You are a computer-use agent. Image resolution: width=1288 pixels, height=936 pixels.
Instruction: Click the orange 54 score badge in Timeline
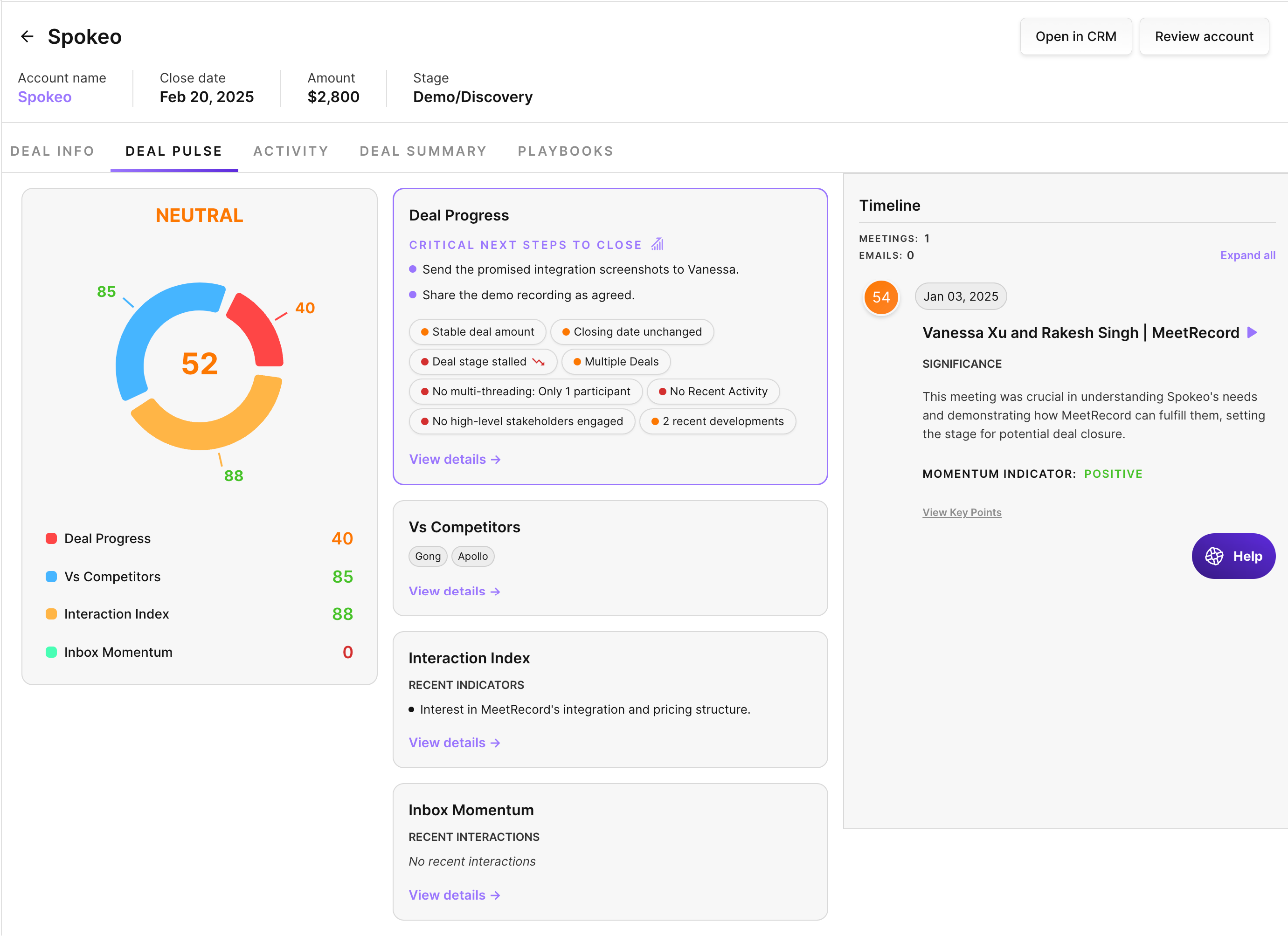click(881, 297)
